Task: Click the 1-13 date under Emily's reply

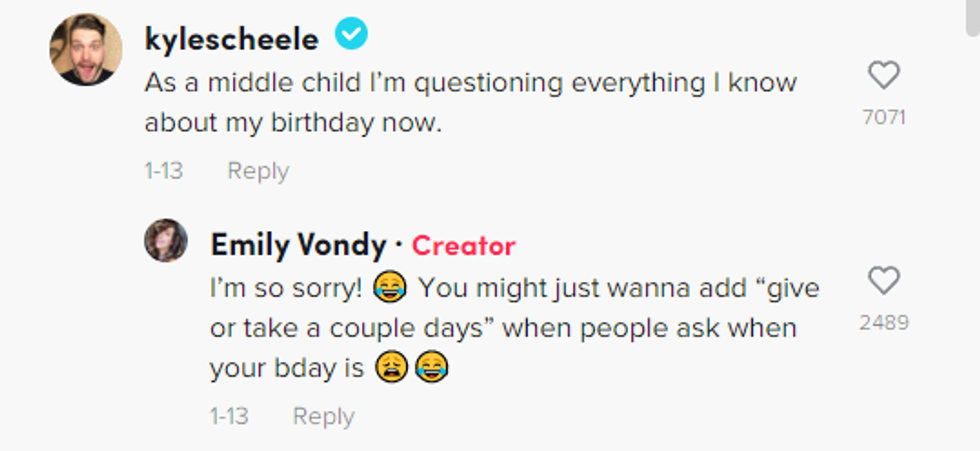Action: 229,416
